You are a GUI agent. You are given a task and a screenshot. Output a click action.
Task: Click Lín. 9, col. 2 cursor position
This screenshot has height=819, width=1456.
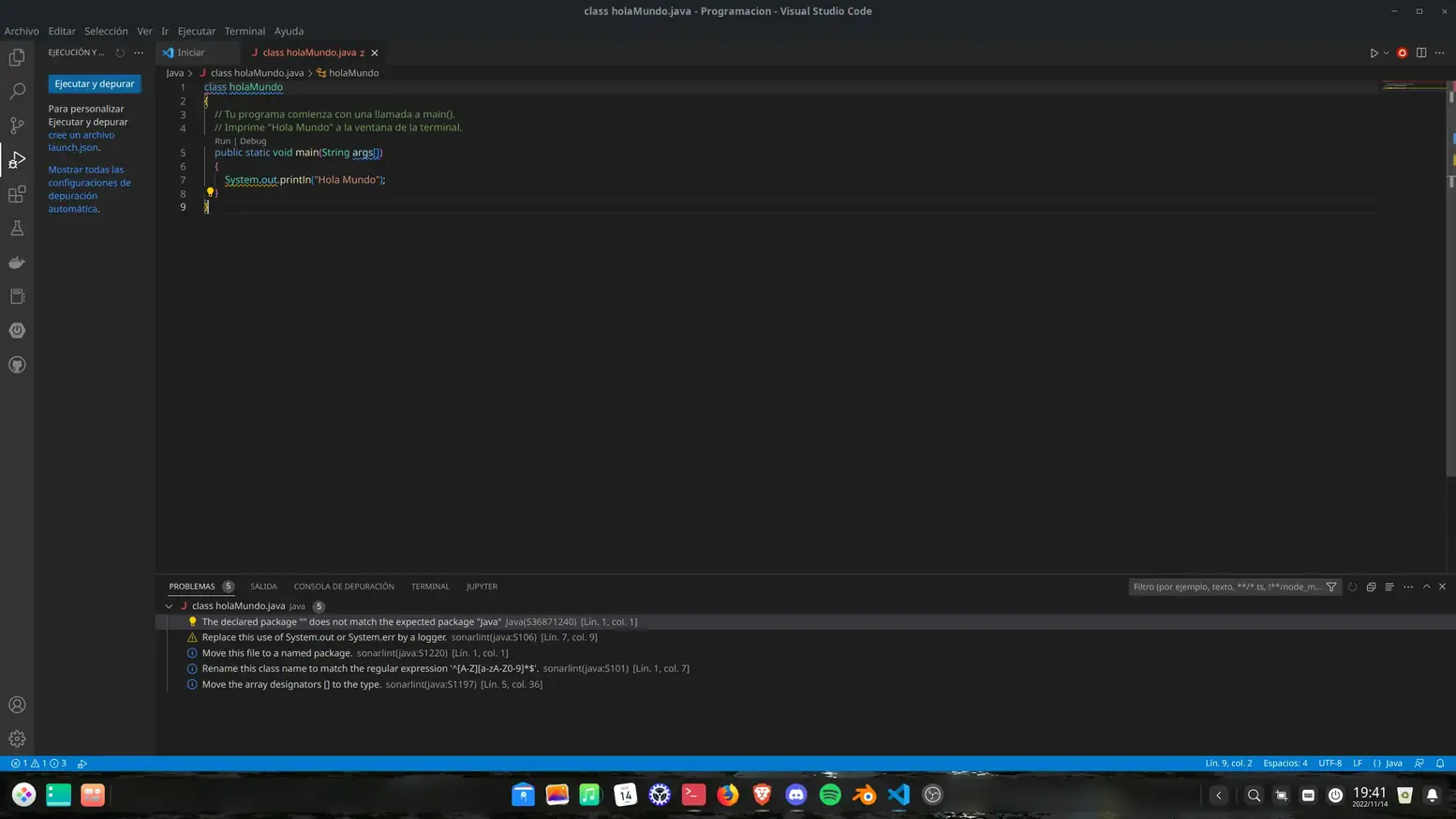tap(1228, 764)
